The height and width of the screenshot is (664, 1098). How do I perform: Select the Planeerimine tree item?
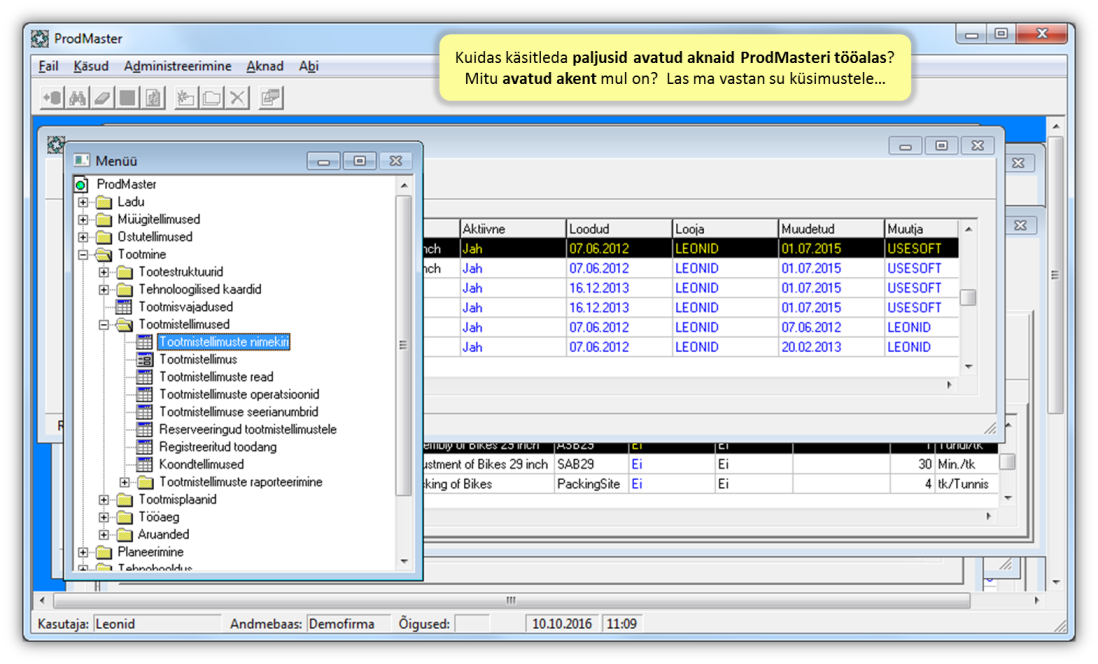pyautogui.click(x=150, y=552)
